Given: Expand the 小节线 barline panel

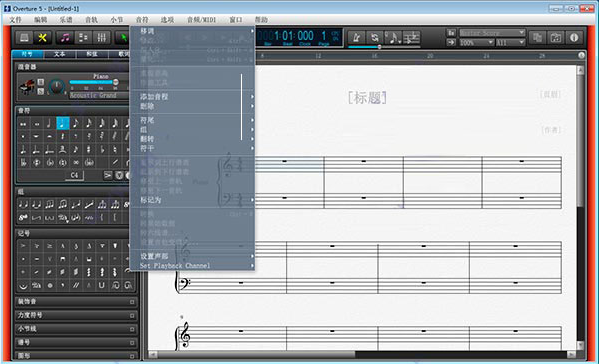Looking at the screenshot, I should [x=76, y=328].
